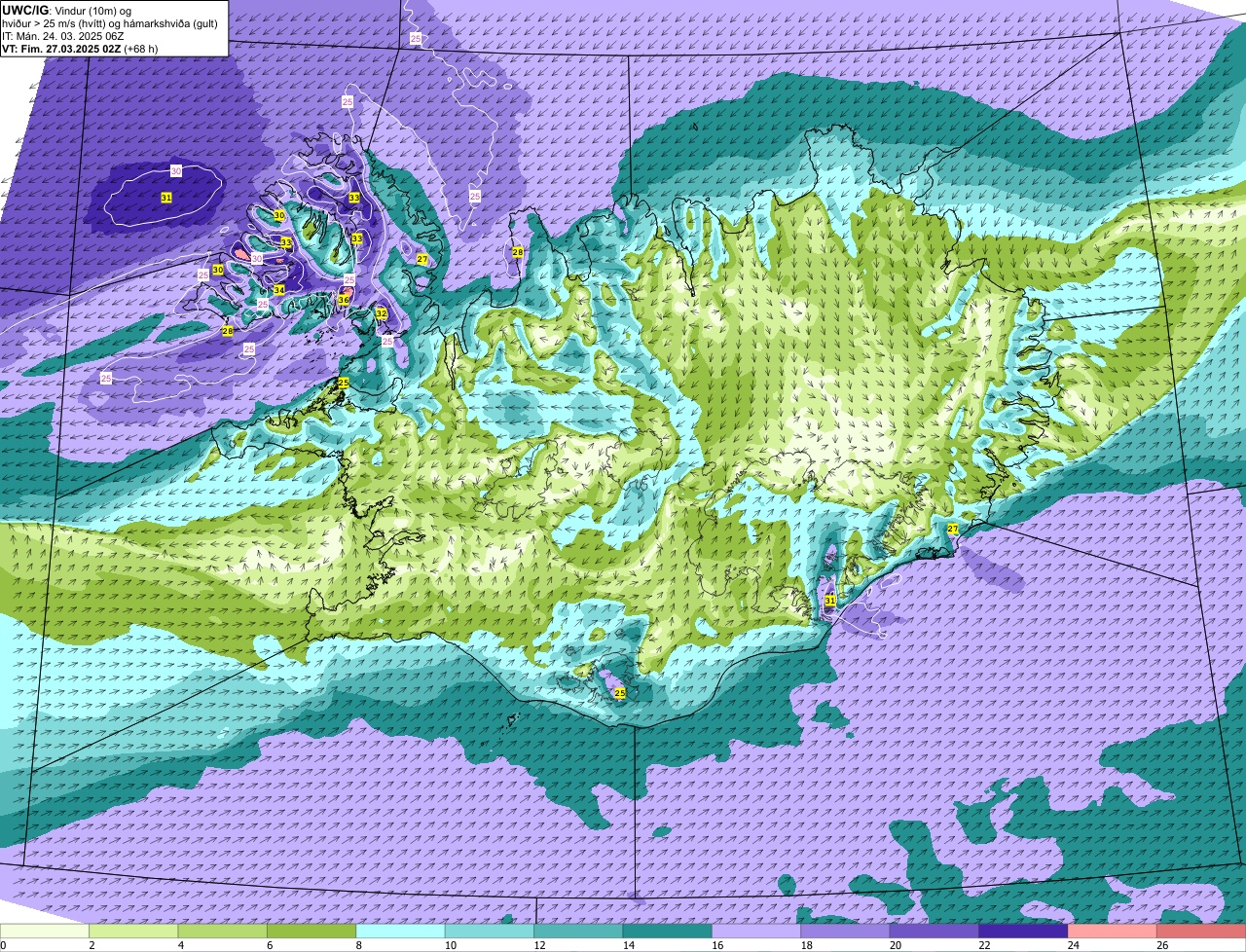Select the 6–8 m/s olive green legend swatch
Viewport: 1246px width, 952px height.
click(x=311, y=931)
